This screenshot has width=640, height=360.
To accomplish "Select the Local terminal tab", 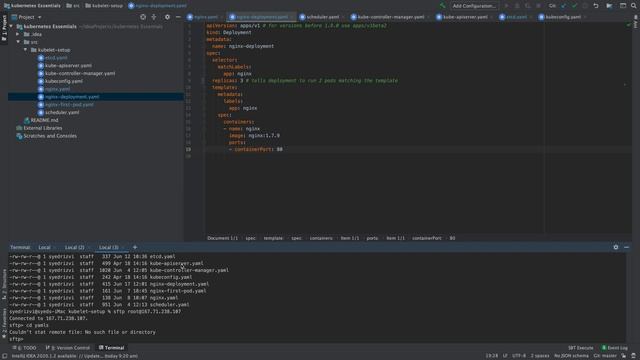I will pos(44,247).
